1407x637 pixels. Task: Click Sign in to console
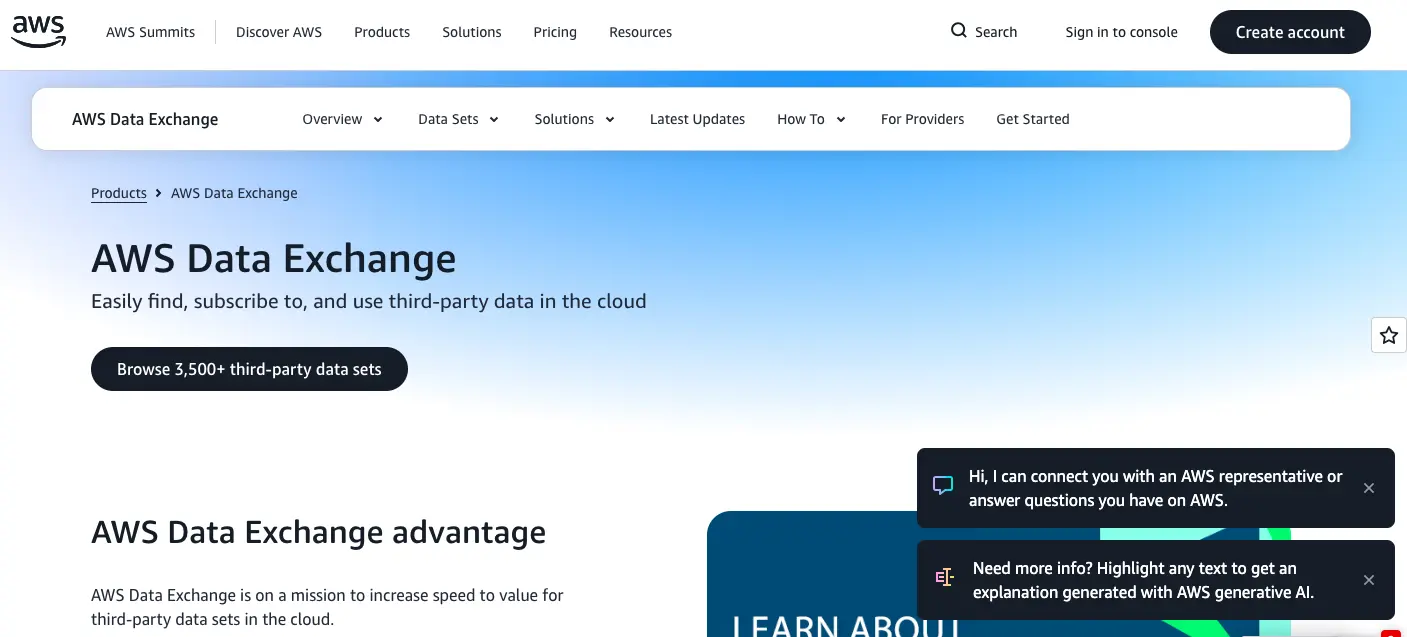(x=1121, y=32)
